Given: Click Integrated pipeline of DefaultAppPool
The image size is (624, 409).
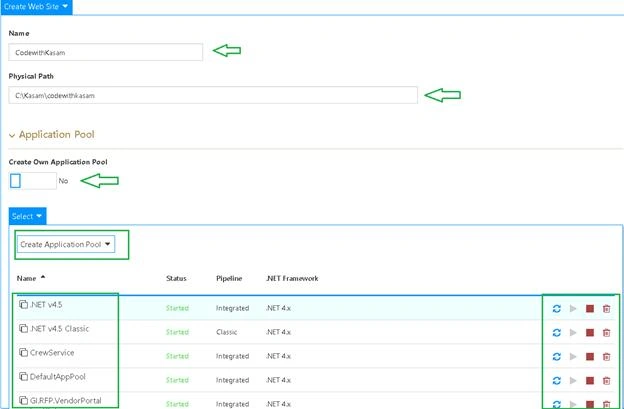Looking at the screenshot, I should 232,380.
